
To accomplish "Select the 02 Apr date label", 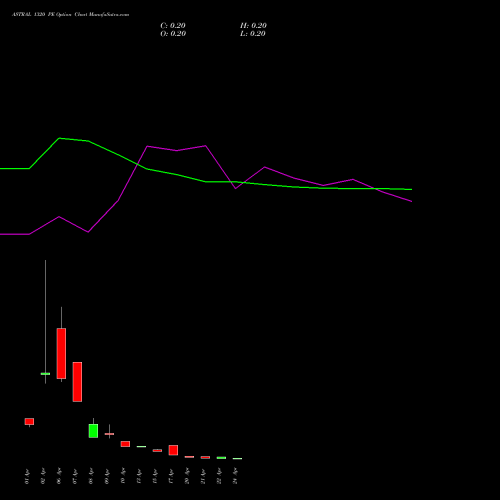I will point(43,476).
